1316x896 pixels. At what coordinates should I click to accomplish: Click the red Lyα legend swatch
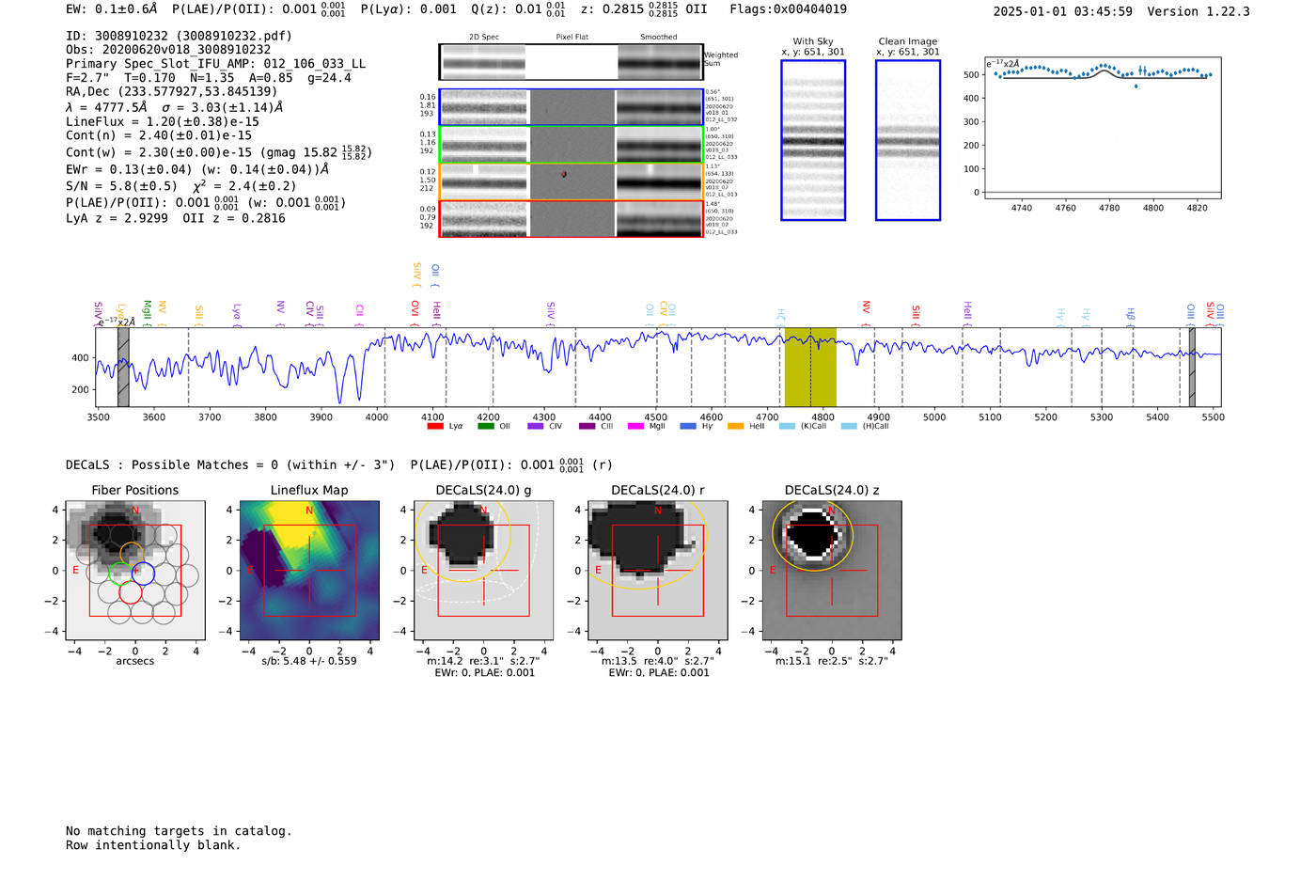(x=435, y=426)
